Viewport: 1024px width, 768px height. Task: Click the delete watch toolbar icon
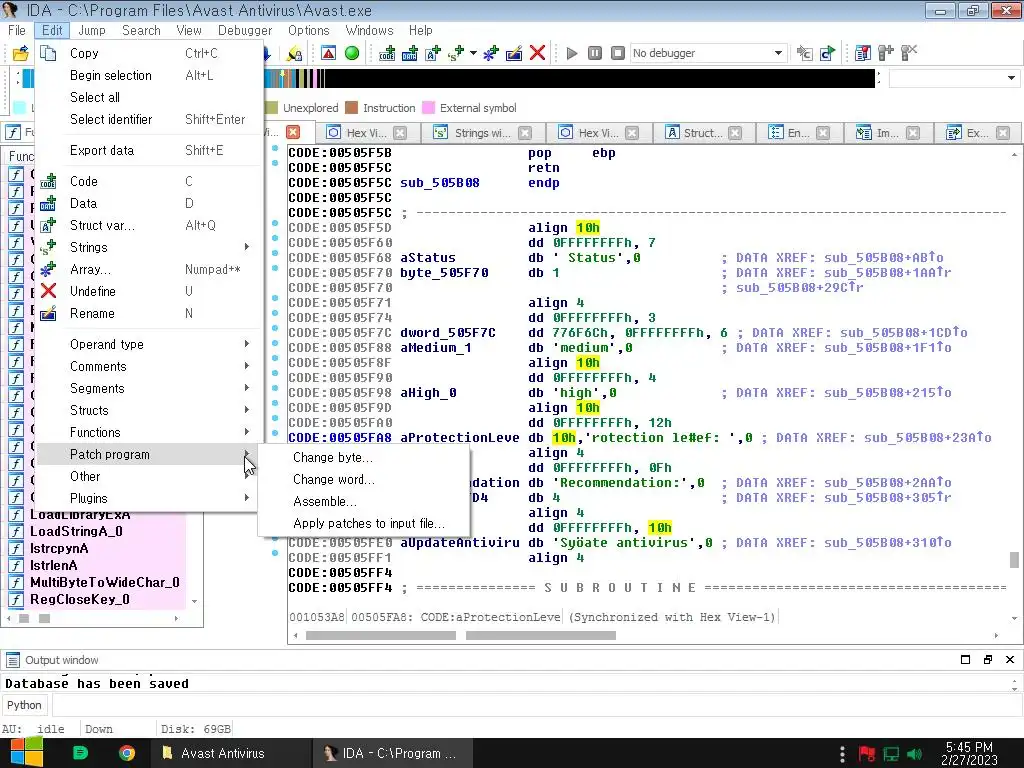click(x=908, y=53)
